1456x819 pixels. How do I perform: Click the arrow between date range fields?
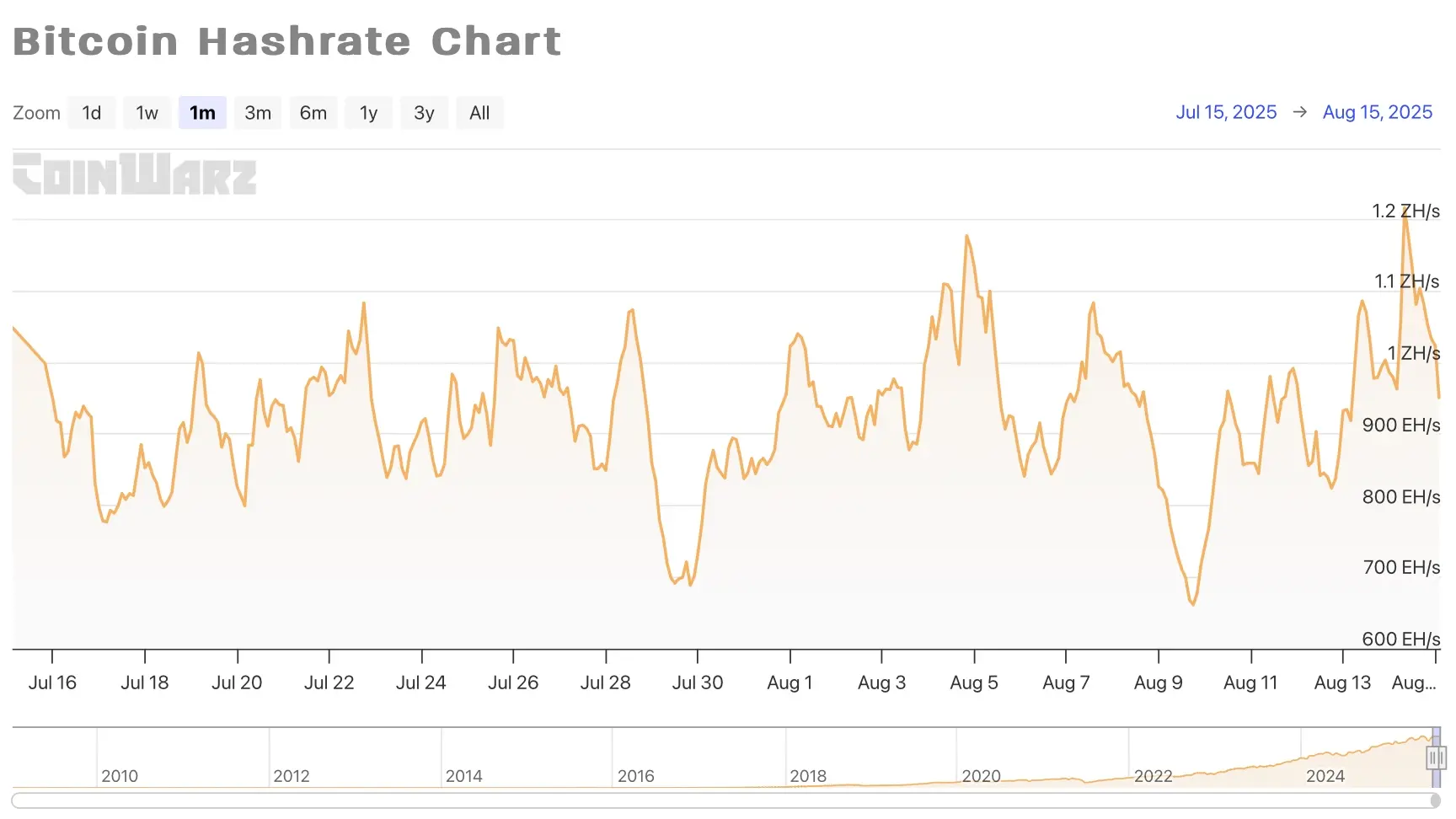pos(1300,112)
